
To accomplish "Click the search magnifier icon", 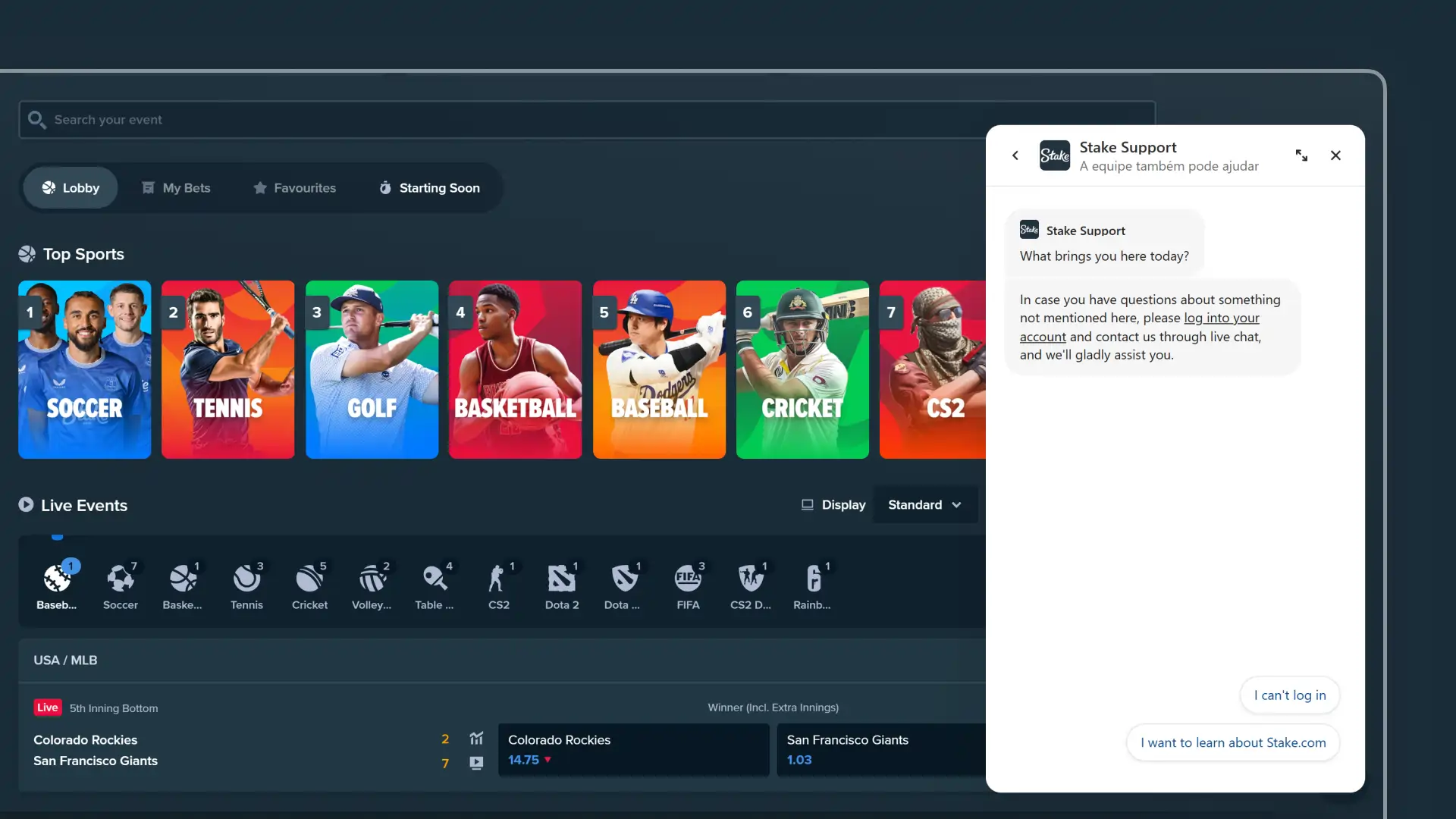I will pyautogui.click(x=36, y=120).
